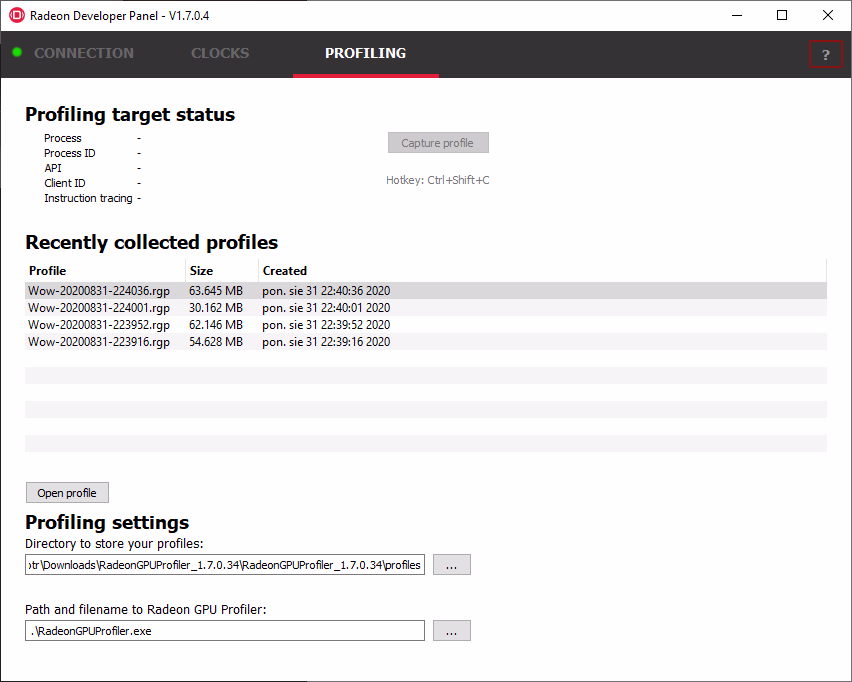Select profile Wow-20200831-223952.rgp

pos(99,325)
